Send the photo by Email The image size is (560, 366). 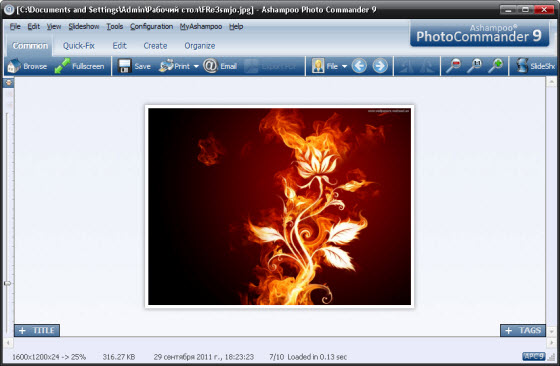220,66
